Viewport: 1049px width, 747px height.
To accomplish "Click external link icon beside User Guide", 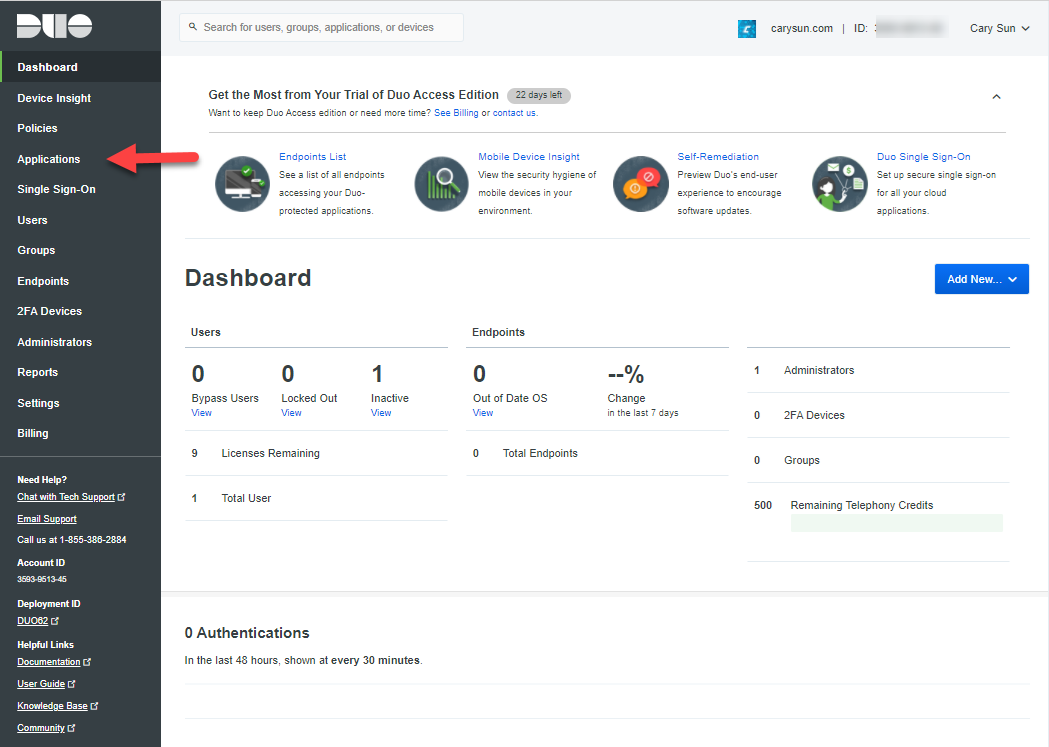I will point(72,684).
